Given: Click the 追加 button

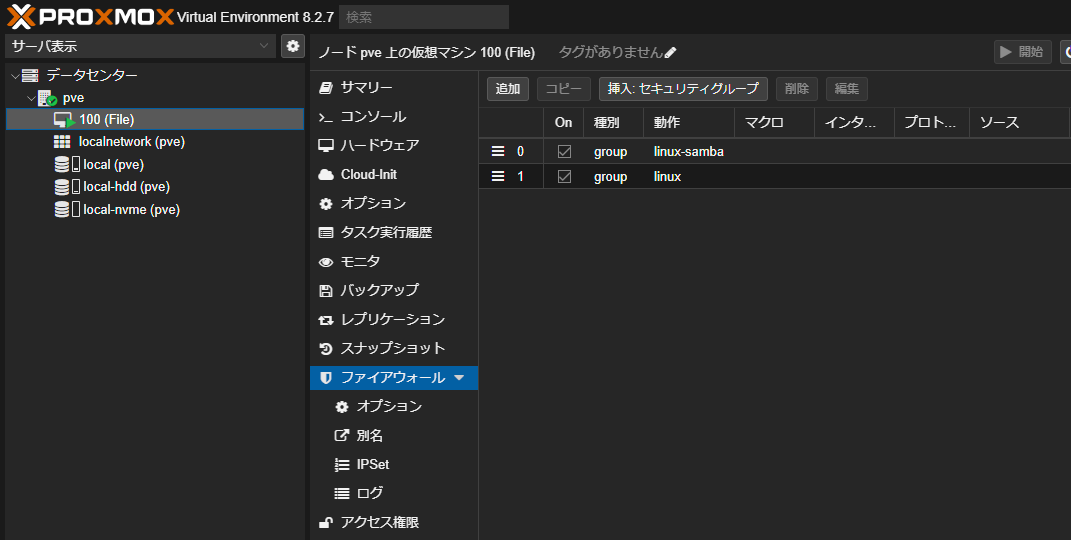Looking at the screenshot, I should point(507,89).
